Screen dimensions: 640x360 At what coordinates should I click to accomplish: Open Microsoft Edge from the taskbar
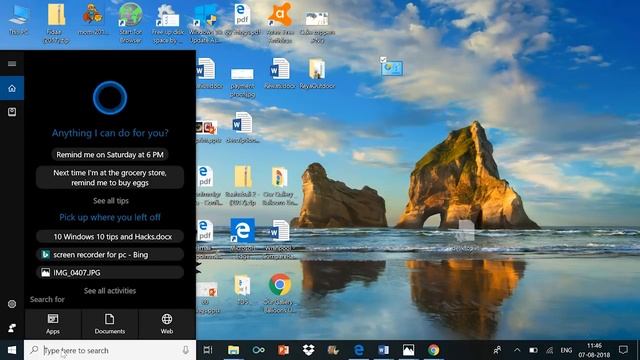pyautogui.click(x=359, y=350)
